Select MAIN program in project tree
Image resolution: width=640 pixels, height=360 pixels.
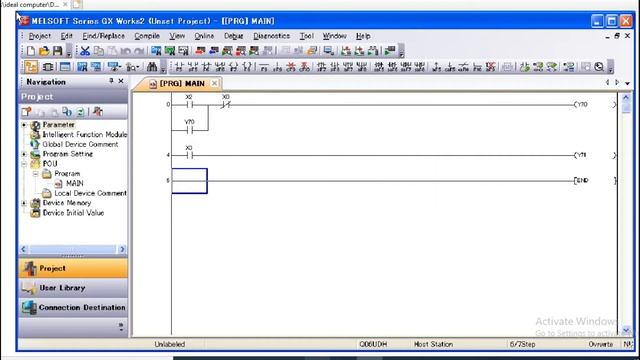[x=75, y=183]
